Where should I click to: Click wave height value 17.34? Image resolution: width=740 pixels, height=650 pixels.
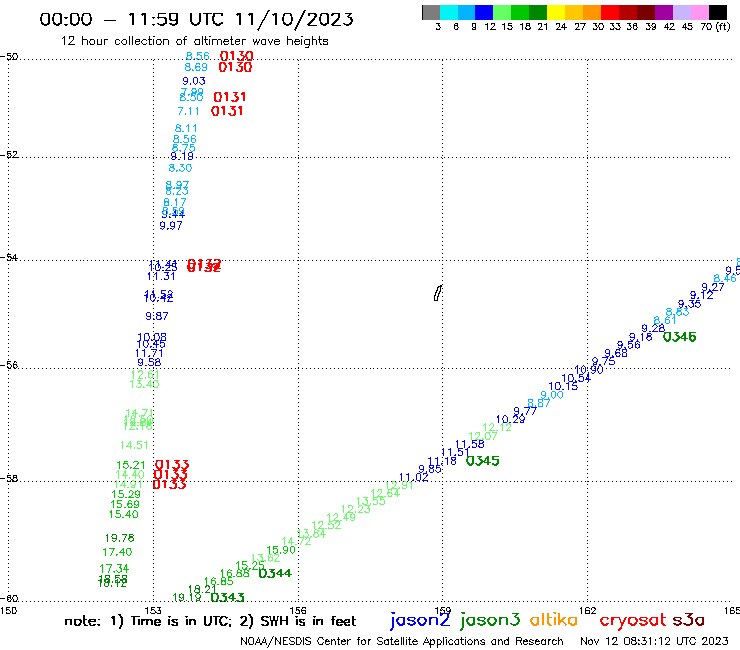(x=114, y=568)
